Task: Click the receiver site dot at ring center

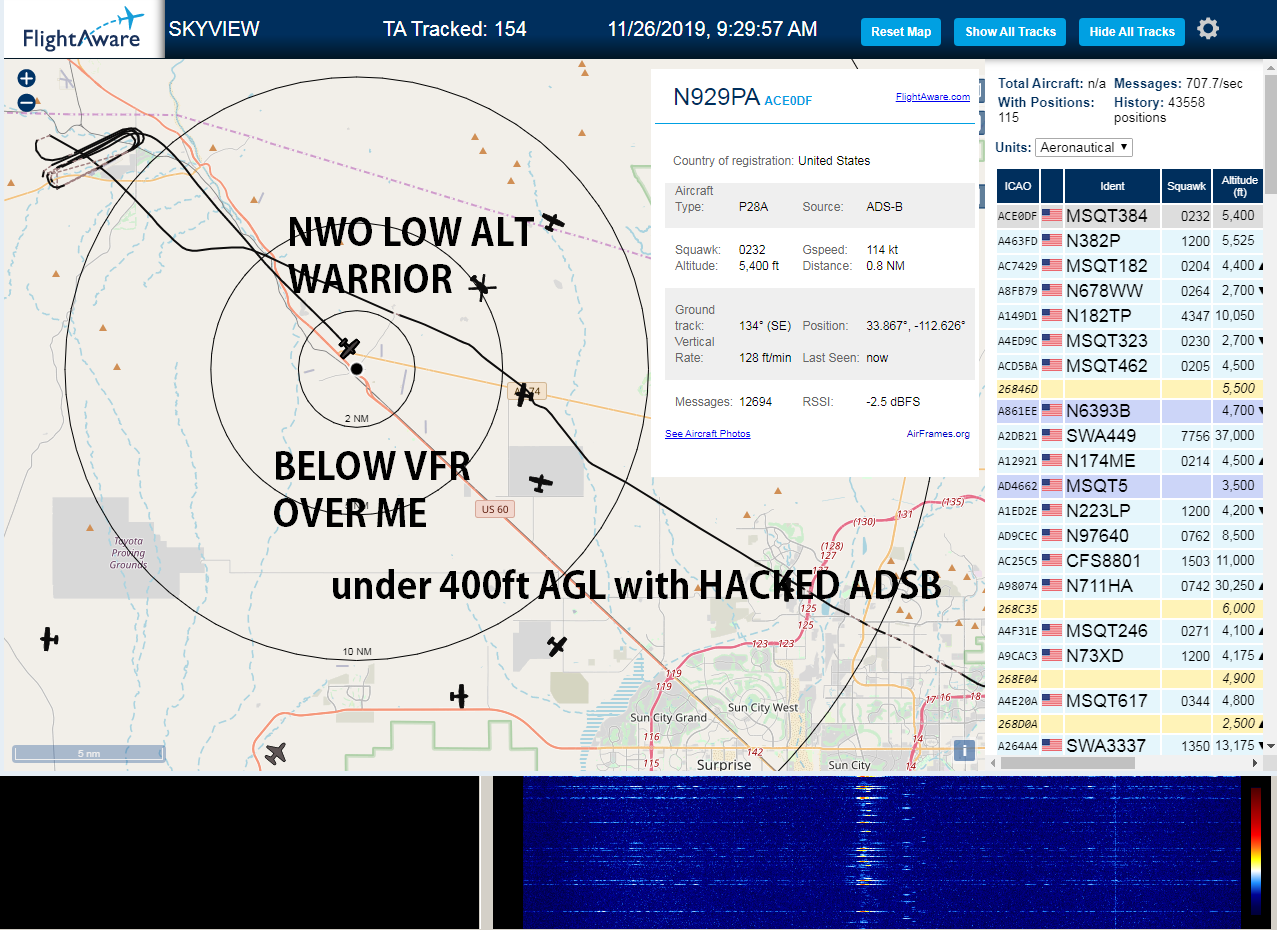Action: pyautogui.click(x=356, y=369)
